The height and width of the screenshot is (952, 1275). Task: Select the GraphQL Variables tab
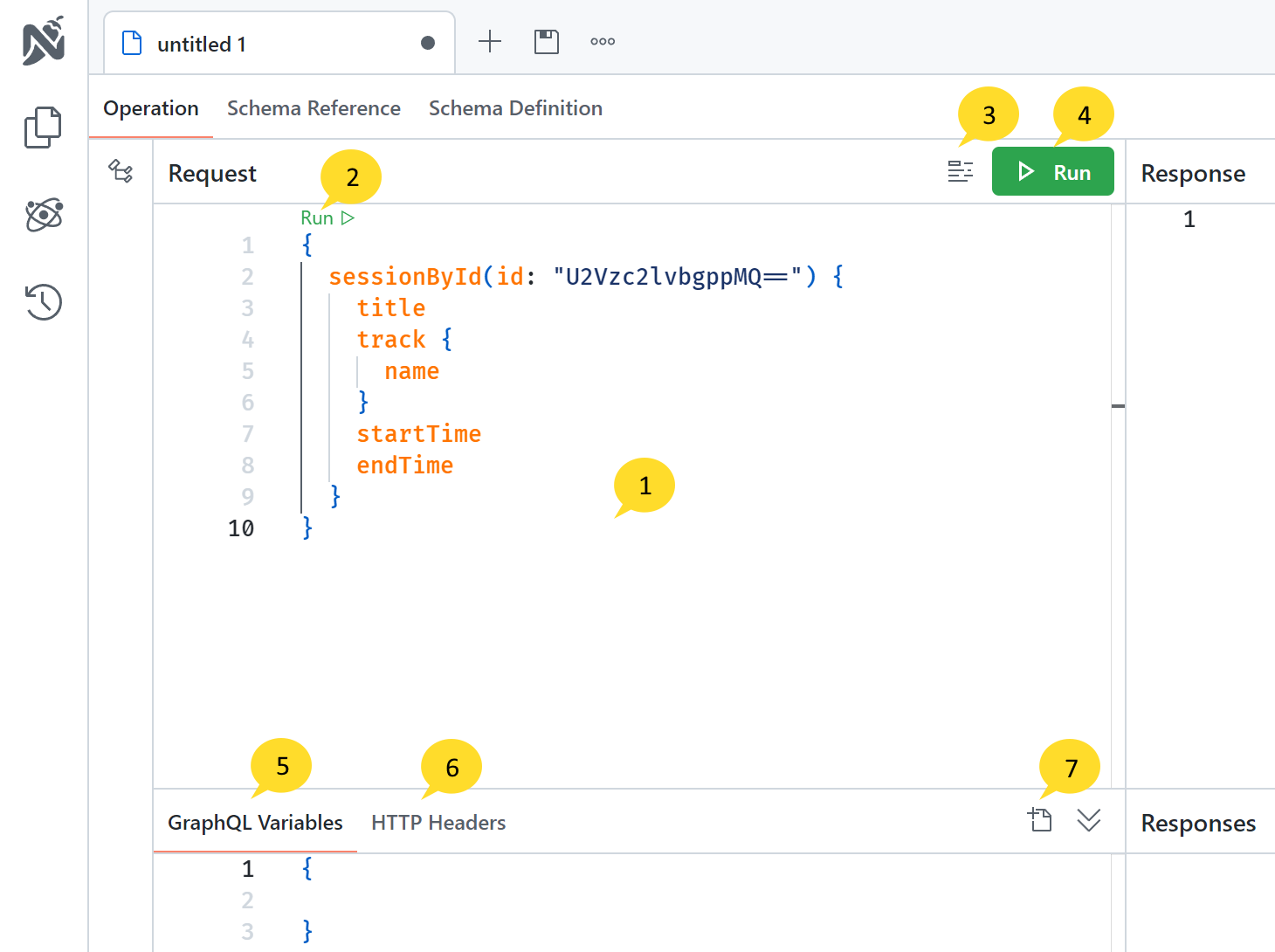point(255,823)
